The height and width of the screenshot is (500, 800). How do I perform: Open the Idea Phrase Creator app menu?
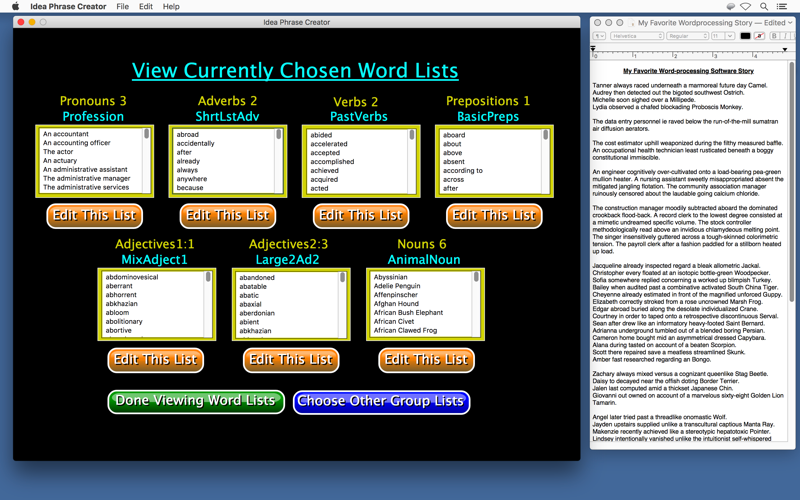[68, 6]
